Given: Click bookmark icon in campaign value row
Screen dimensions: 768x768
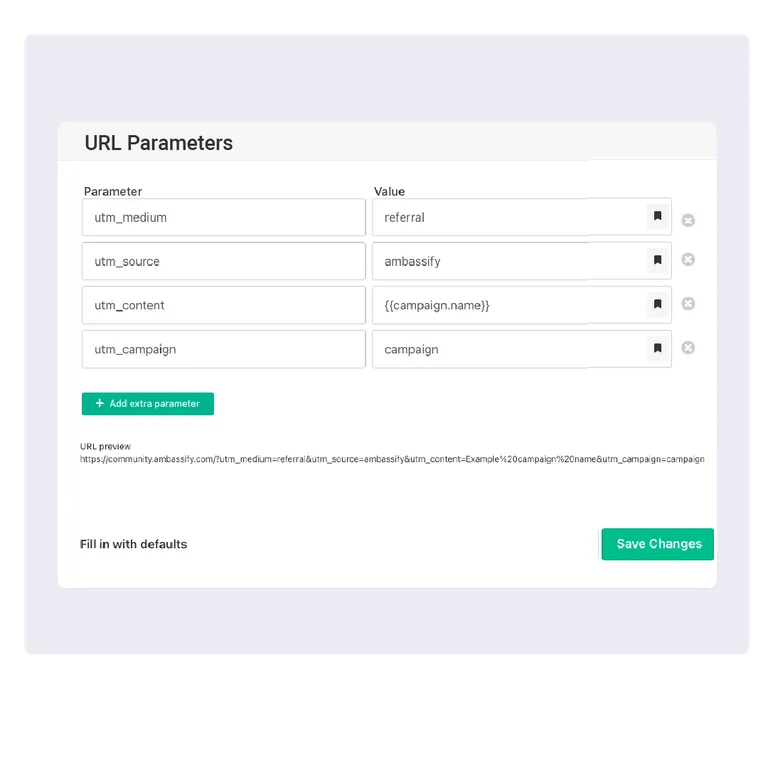Looking at the screenshot, I should coord(657,348).
